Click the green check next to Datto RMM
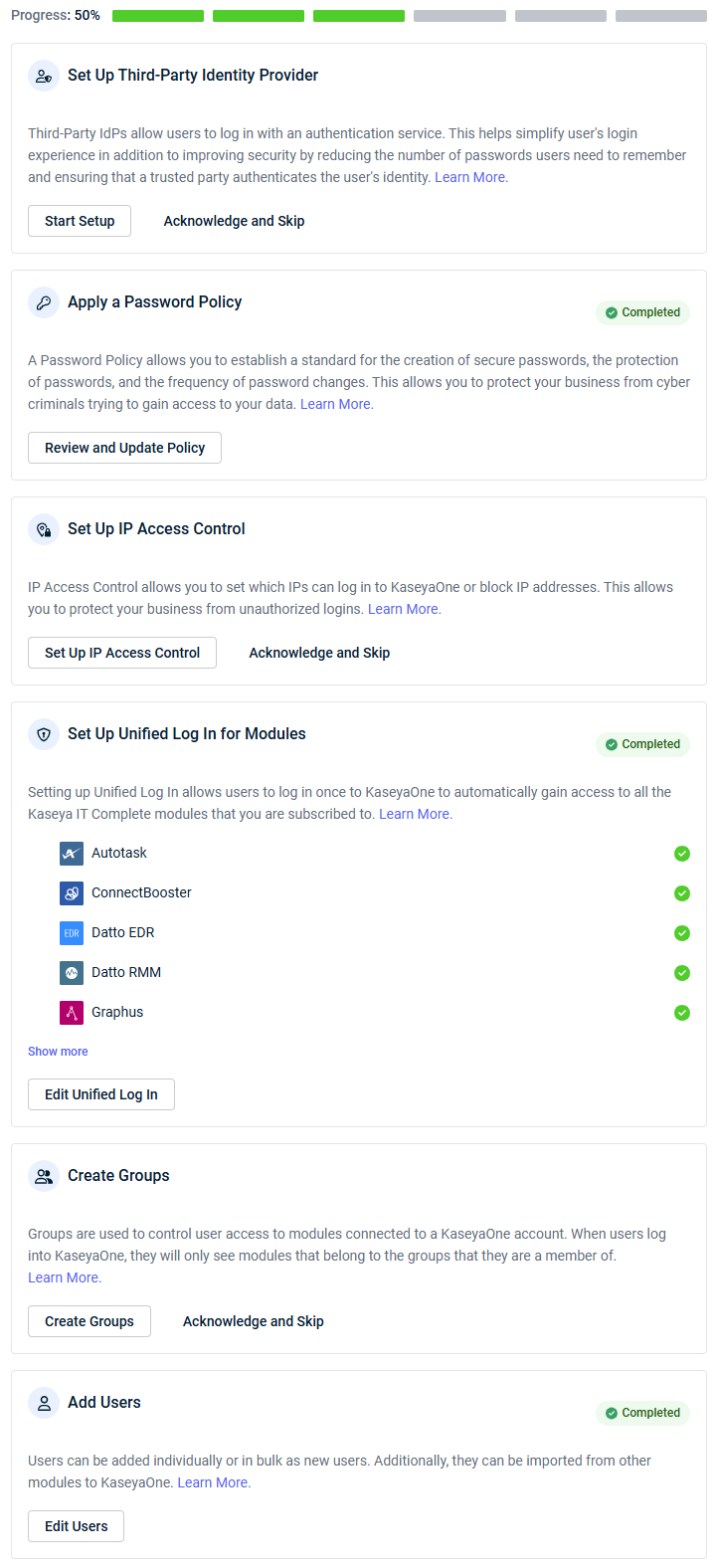The width and height of the screenshot is (716, 1568). [682, 973]
